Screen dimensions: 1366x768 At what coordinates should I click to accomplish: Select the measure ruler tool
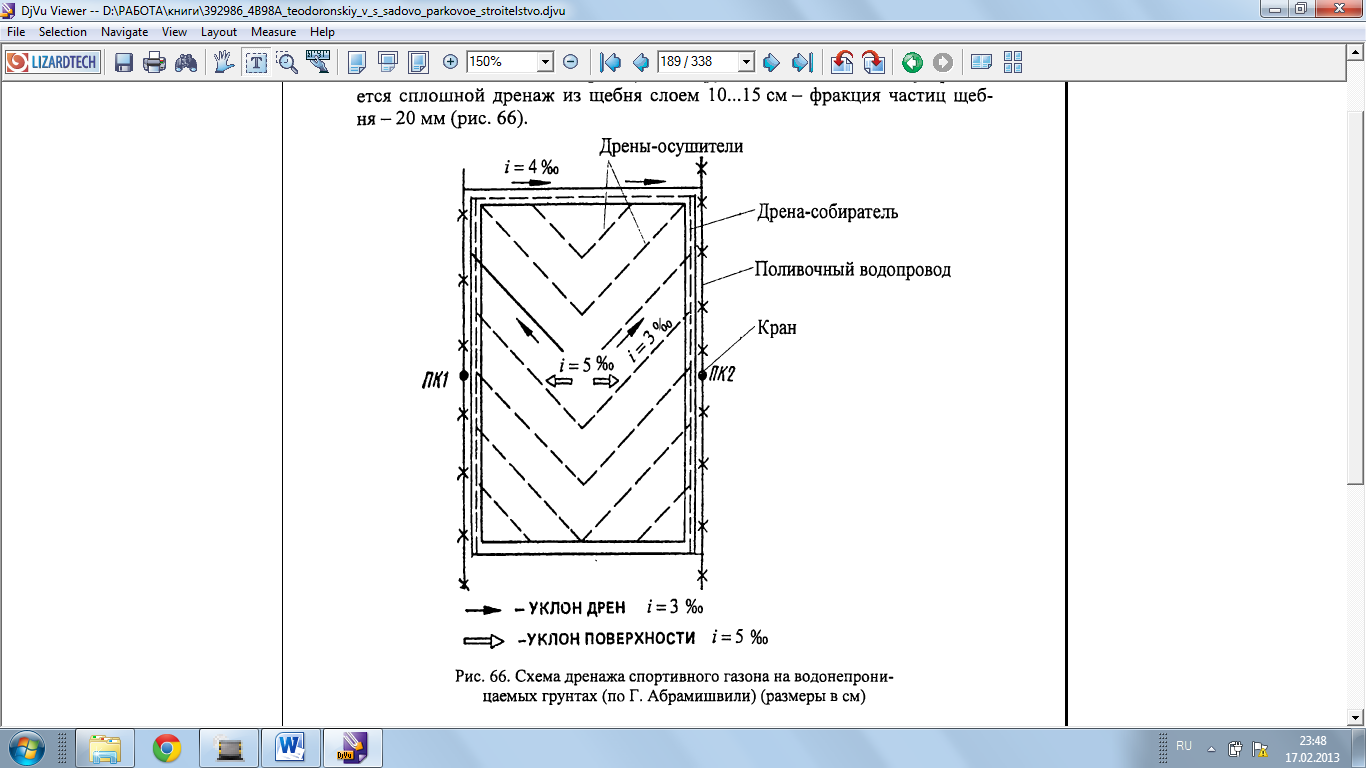[318, 62]
